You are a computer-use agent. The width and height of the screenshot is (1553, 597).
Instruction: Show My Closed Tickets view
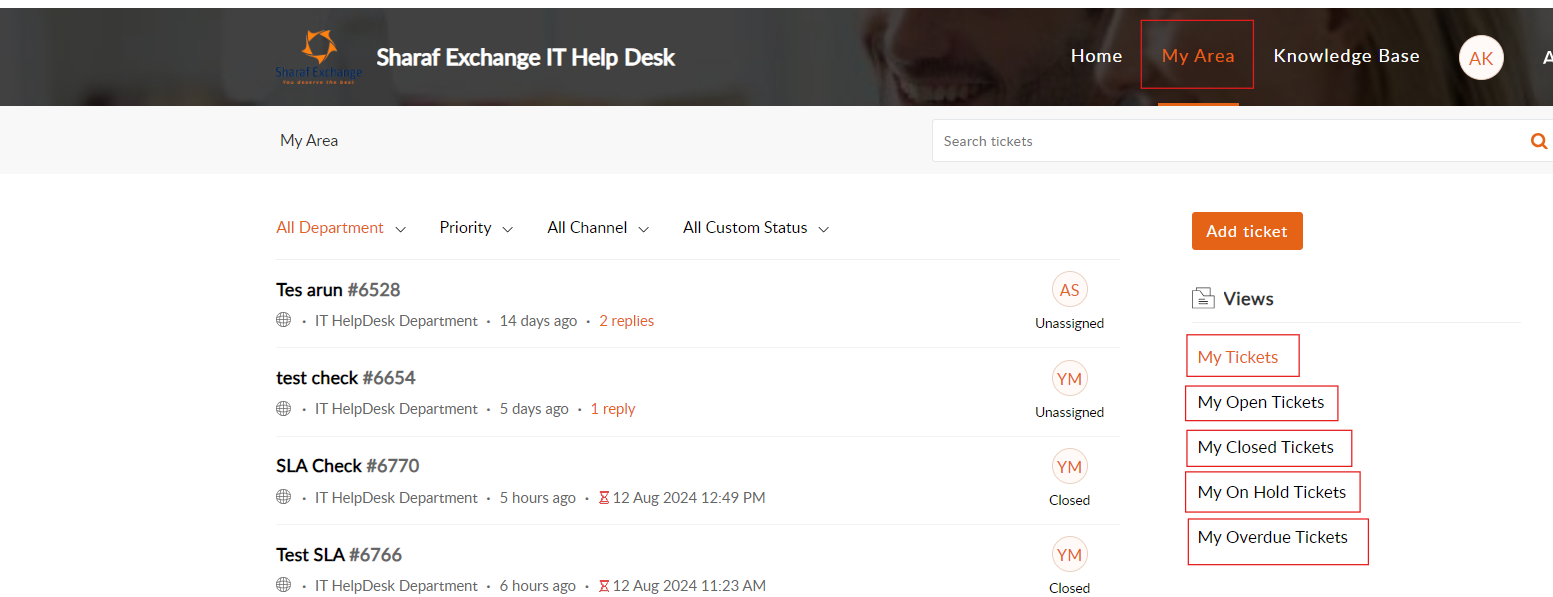[1266, 447]
